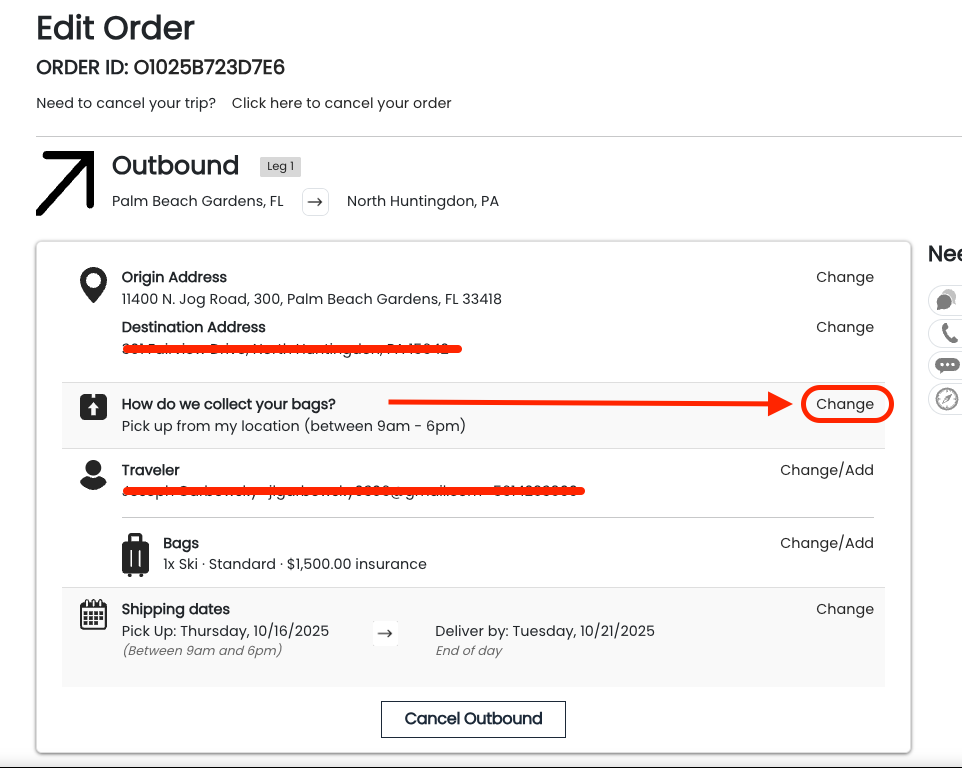Click the Outbound heading text
The image size is (962, 769).
click(x=175, y=166)
